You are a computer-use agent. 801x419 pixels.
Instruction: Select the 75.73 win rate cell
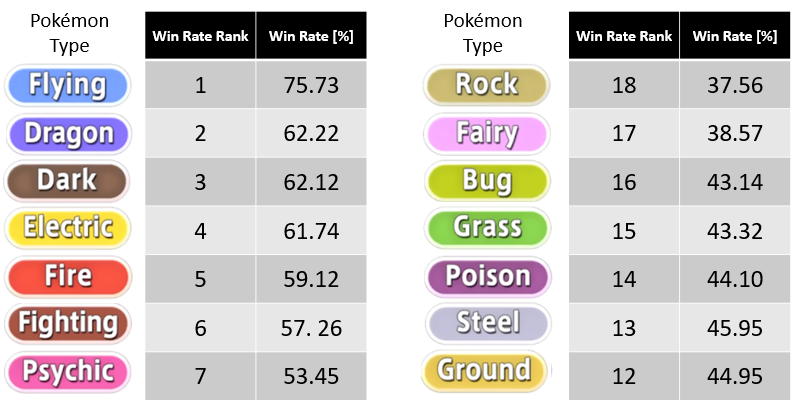(x=311, y=85)
